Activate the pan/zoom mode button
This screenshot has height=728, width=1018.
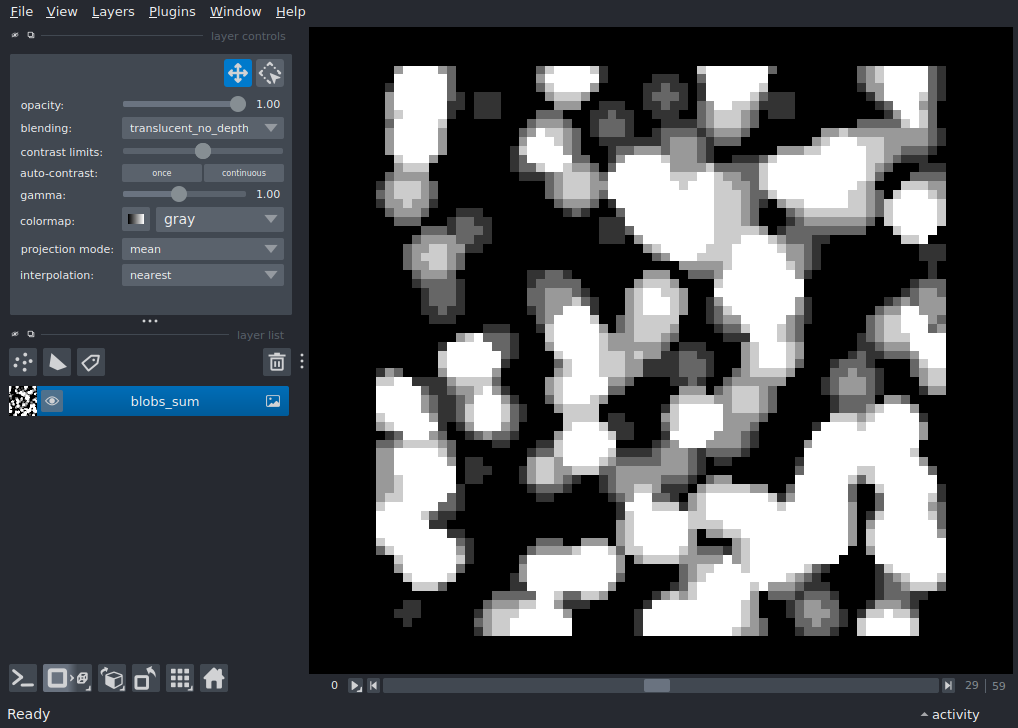[x=237, y=72]
